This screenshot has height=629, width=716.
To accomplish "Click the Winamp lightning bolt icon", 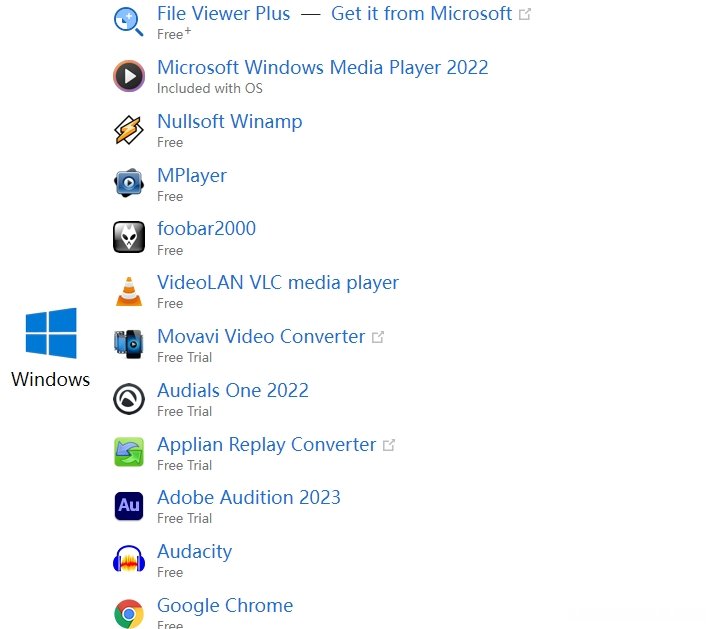I will pos(129,130).
